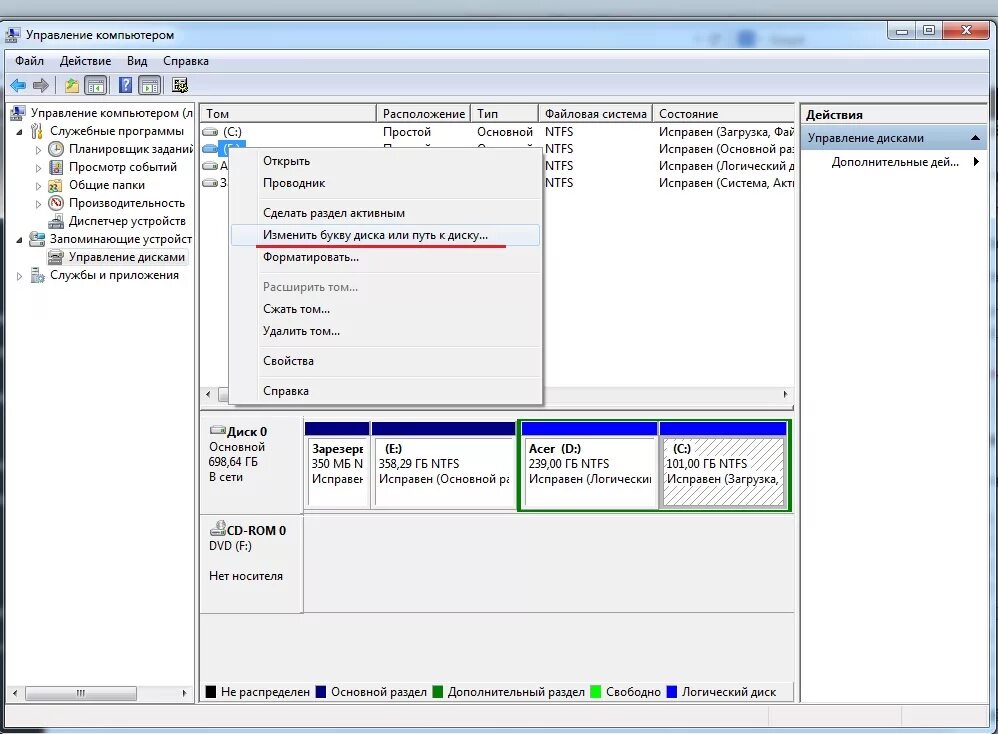Viewport: 998px width, 734px height.
Task: Open the Справка menu in menu bar
Action: tap(186, 61)
